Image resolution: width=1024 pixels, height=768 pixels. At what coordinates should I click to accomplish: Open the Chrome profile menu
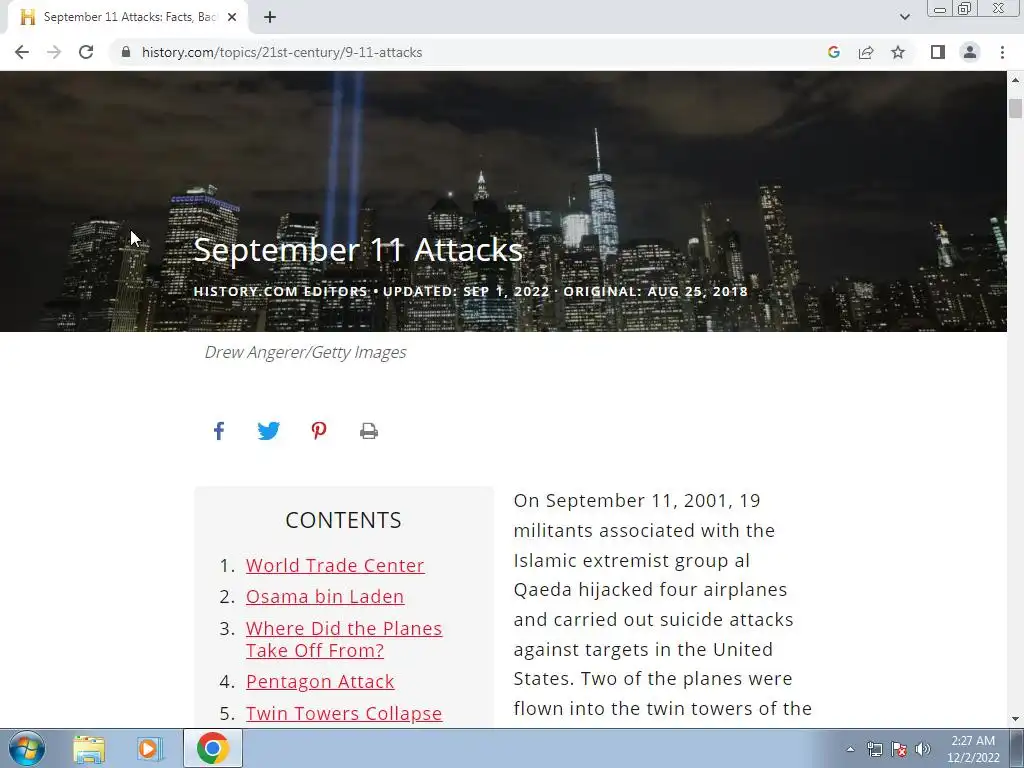coord(970,52)
